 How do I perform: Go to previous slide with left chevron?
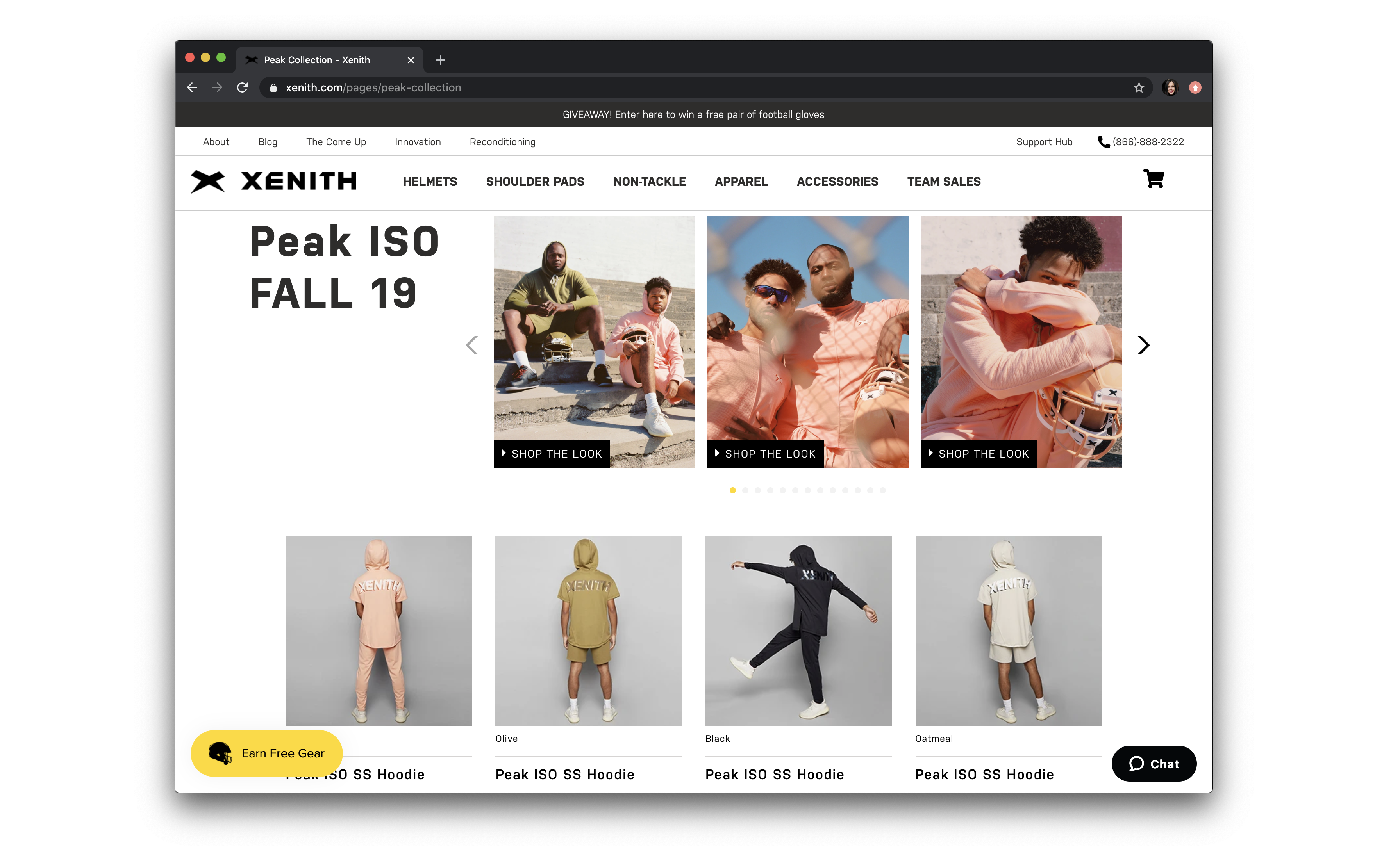point(472,345)
